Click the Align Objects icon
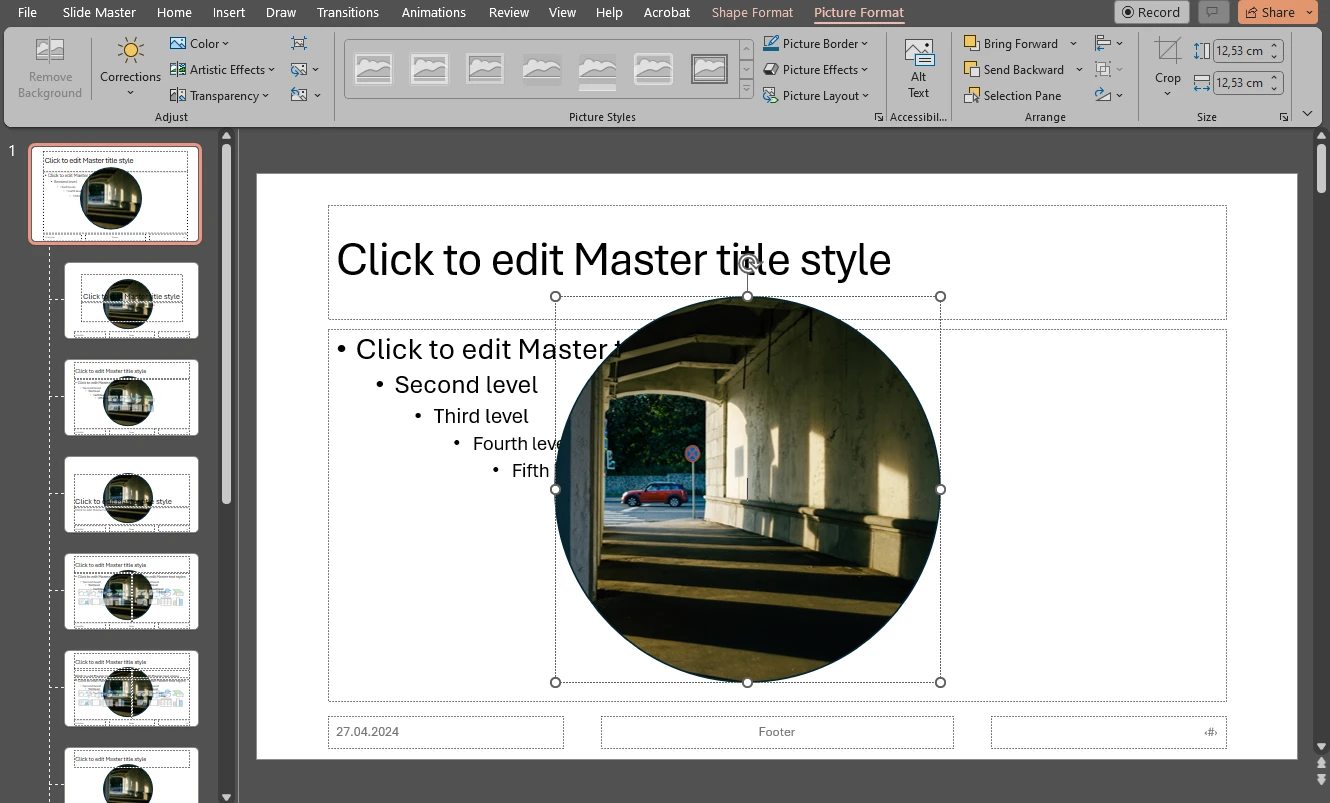 pos(1104,43)
